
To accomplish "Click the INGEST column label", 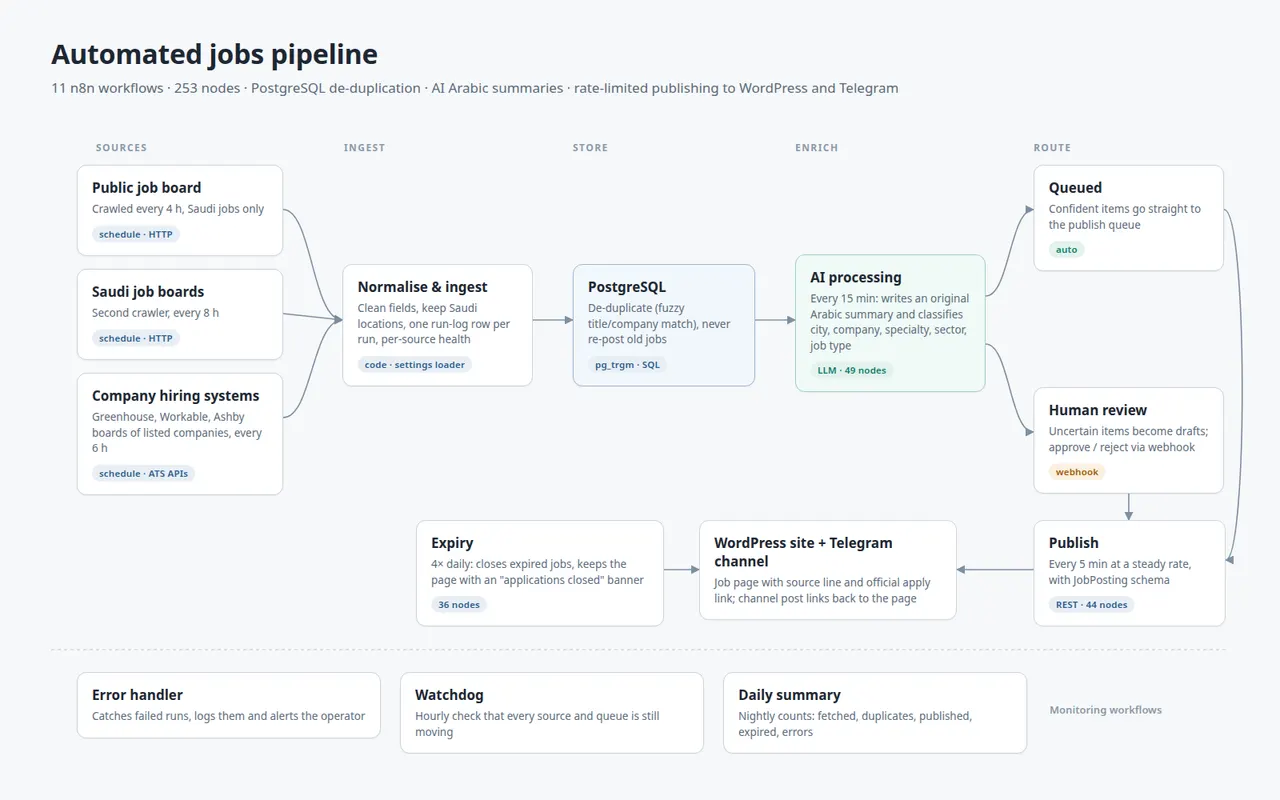I will pos(364,148).
